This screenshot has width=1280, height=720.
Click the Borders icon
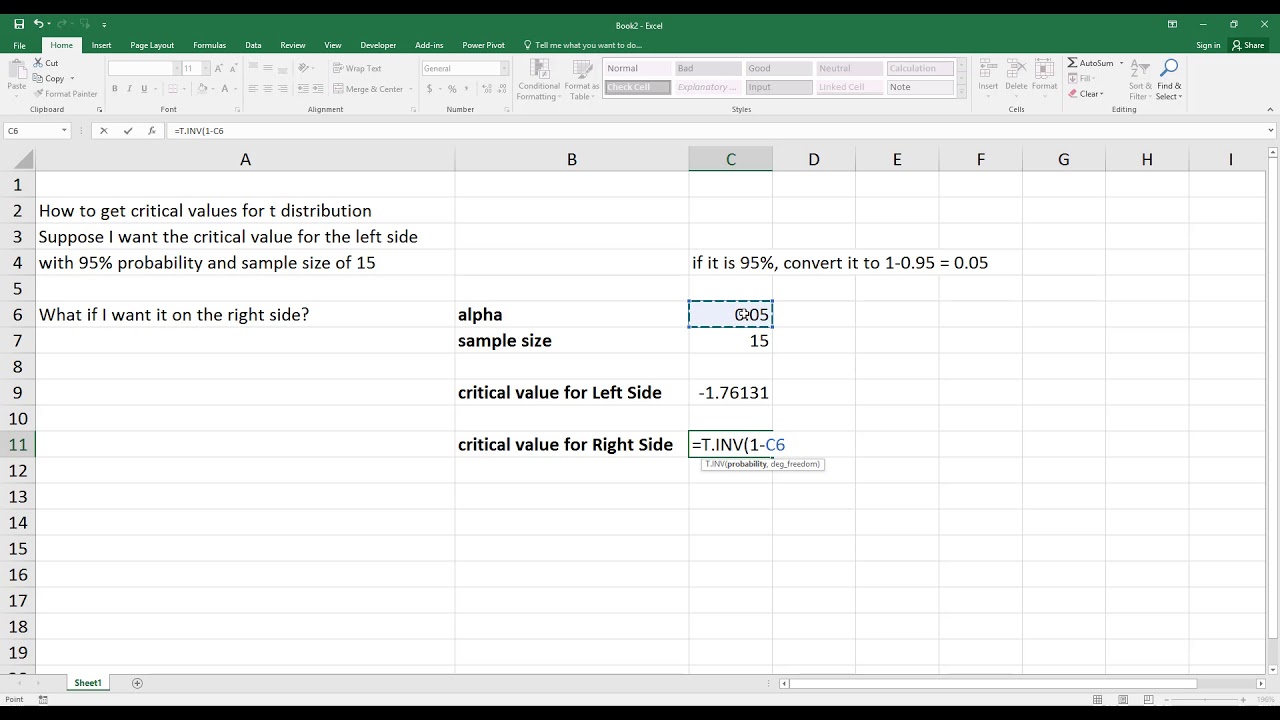click(x=171, y=89)
